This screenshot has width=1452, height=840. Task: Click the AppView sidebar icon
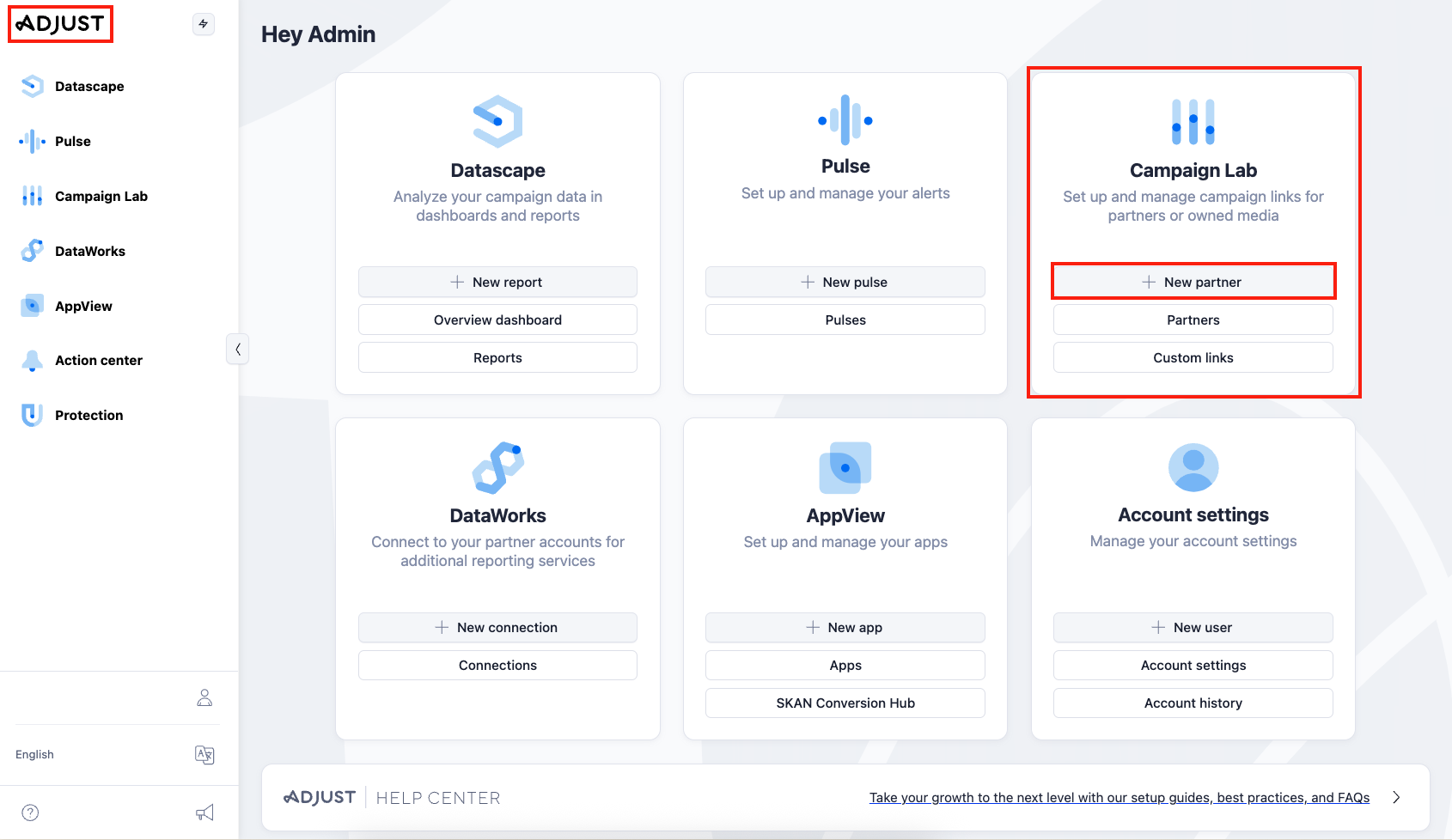point(33,306)
